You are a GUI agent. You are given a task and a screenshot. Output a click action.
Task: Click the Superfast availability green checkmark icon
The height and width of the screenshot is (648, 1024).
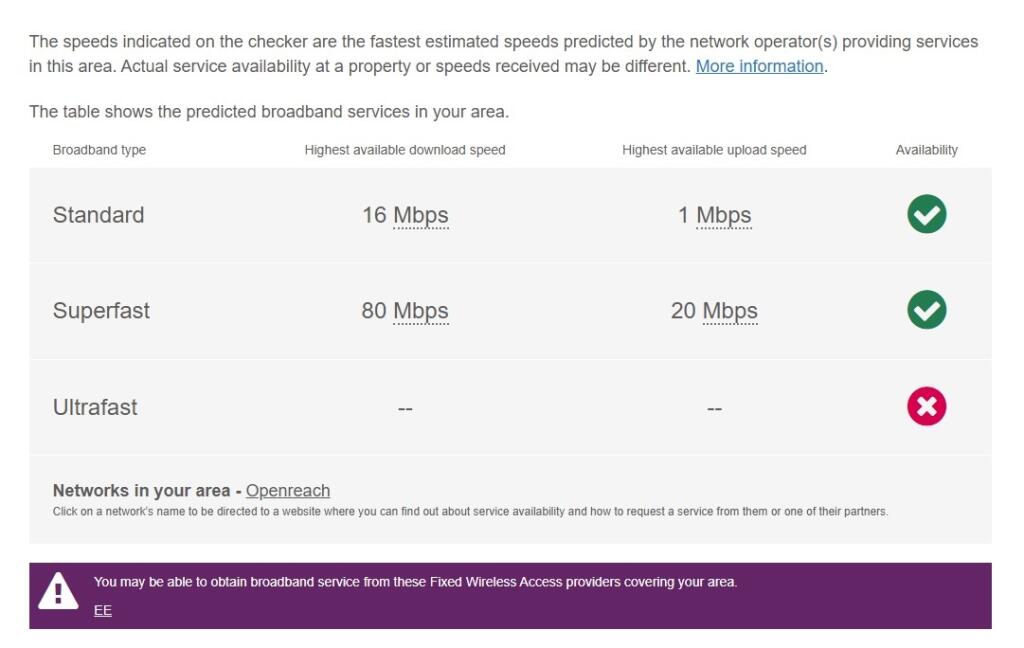(x=926, y=310)
